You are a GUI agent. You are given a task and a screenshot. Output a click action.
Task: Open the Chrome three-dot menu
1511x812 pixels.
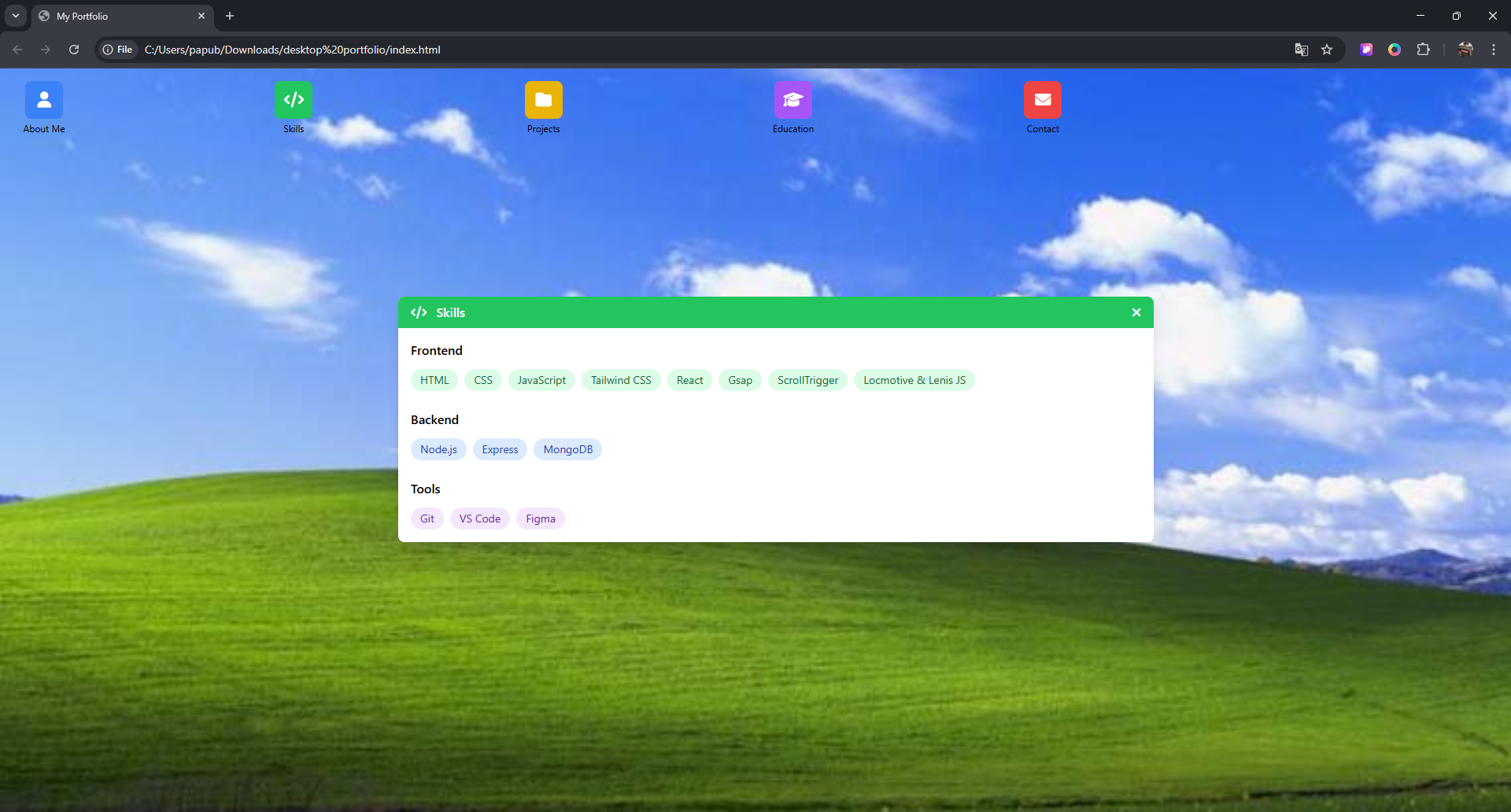coord(1494,50)
